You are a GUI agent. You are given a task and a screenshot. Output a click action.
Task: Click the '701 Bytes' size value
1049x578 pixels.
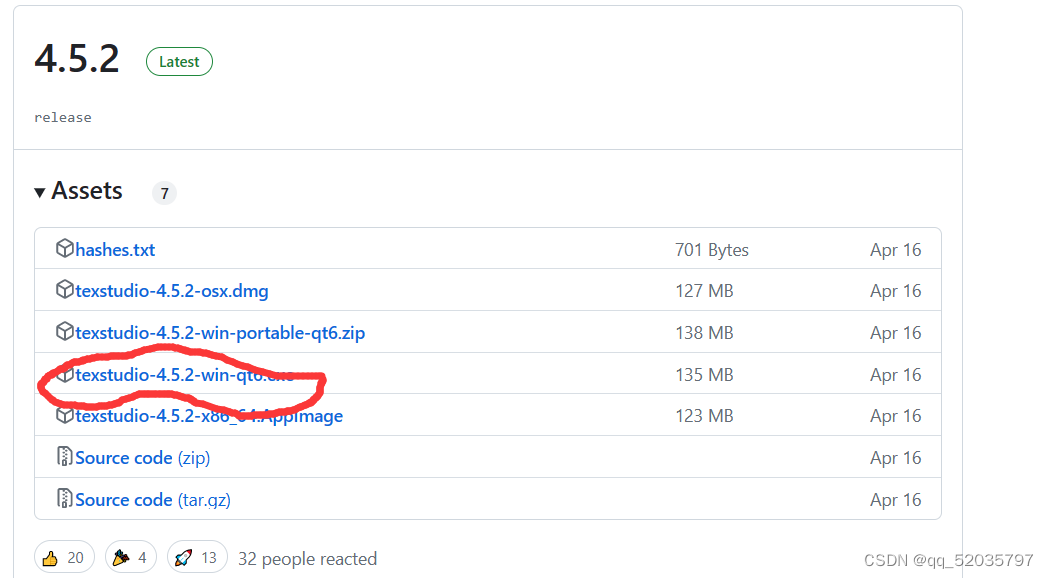point(712,250)
